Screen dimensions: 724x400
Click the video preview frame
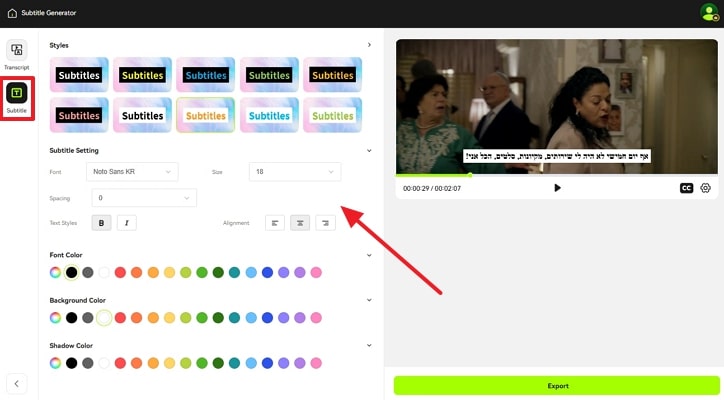(x=557, y=106)
